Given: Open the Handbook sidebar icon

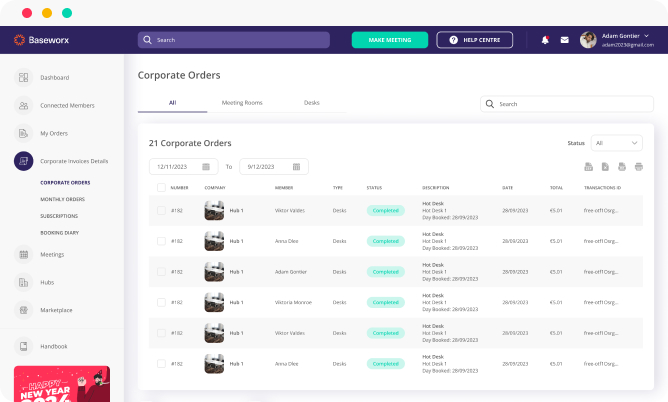Looking at the screenshot, I should click(x=23, y=346).
